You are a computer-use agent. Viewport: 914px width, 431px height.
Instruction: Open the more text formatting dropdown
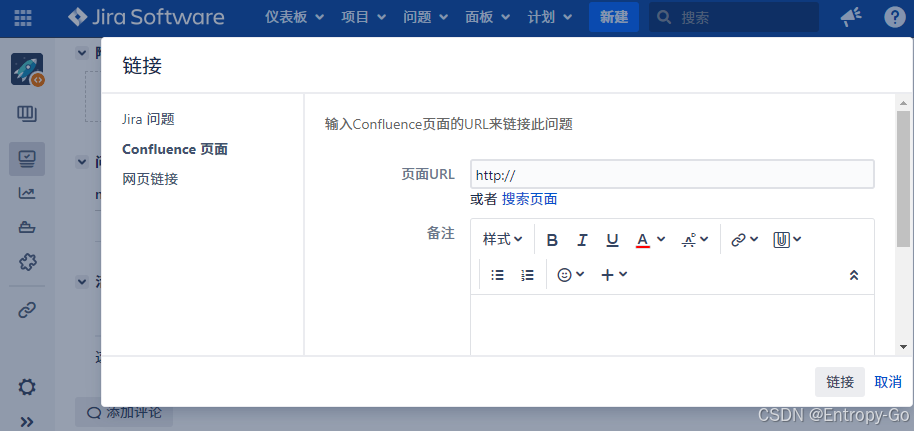click(695, 240)
